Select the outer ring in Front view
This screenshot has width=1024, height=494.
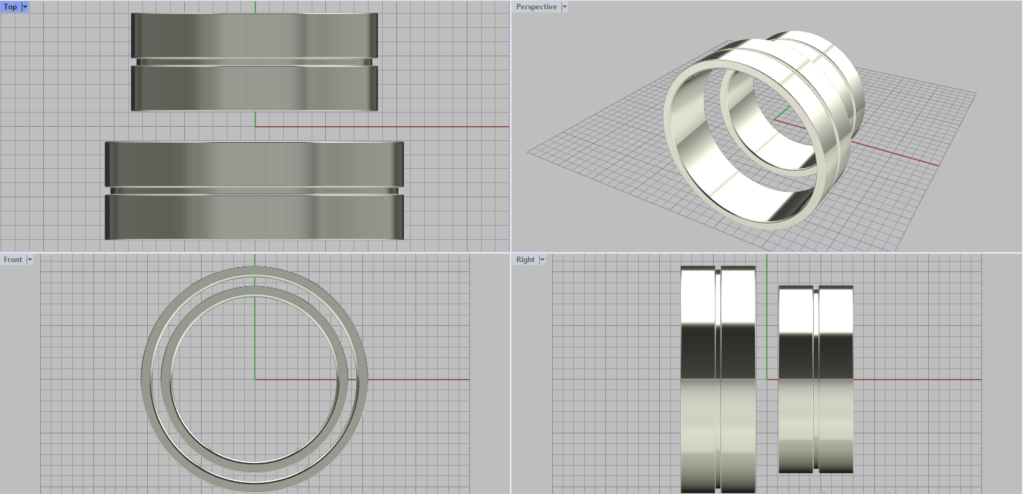click(148, 380)
